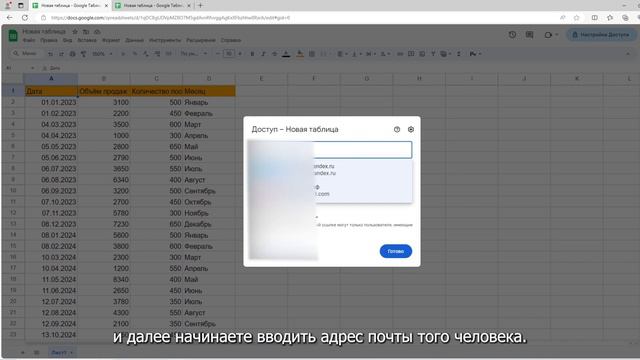
Task: Increase decimal places in toolbar
Action: pyautogui.click(x=157, y=54)
